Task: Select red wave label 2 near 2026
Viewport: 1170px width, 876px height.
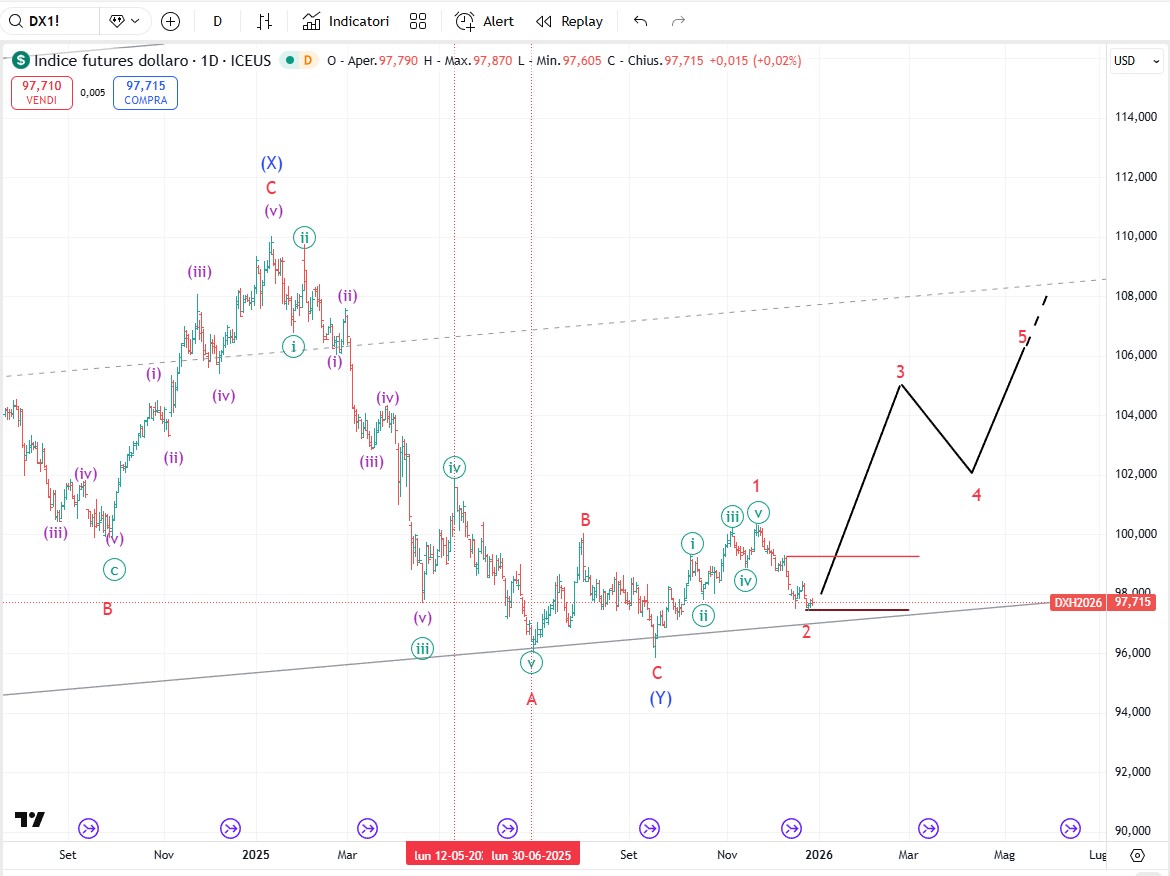Action: 806,632
